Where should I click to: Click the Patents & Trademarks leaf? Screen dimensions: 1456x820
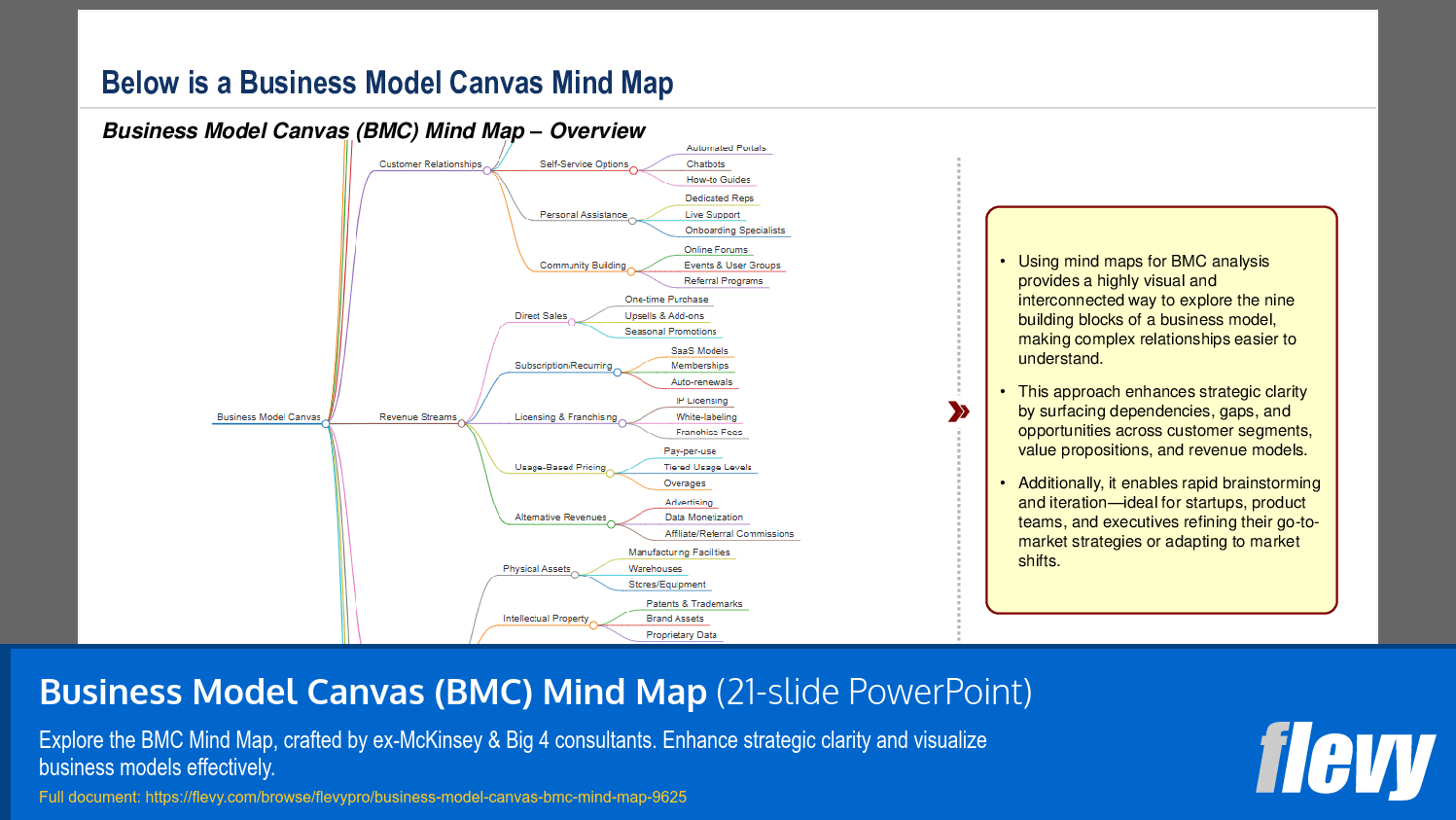(693, 604)
